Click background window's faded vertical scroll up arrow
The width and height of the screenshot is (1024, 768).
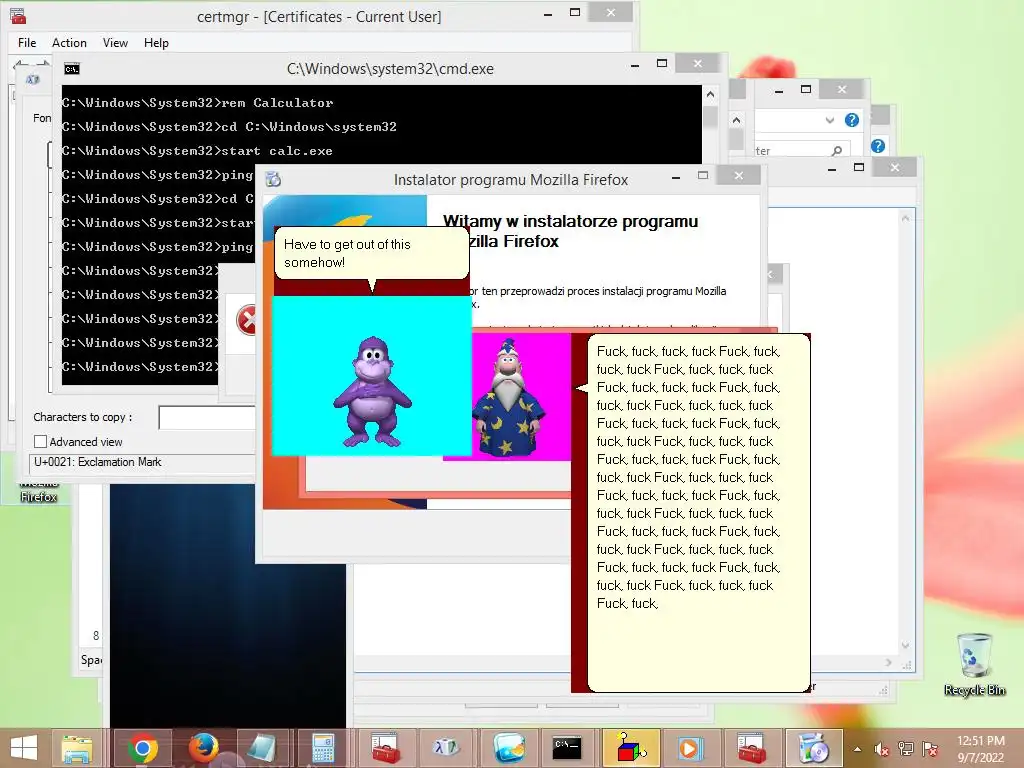[905, 218]
